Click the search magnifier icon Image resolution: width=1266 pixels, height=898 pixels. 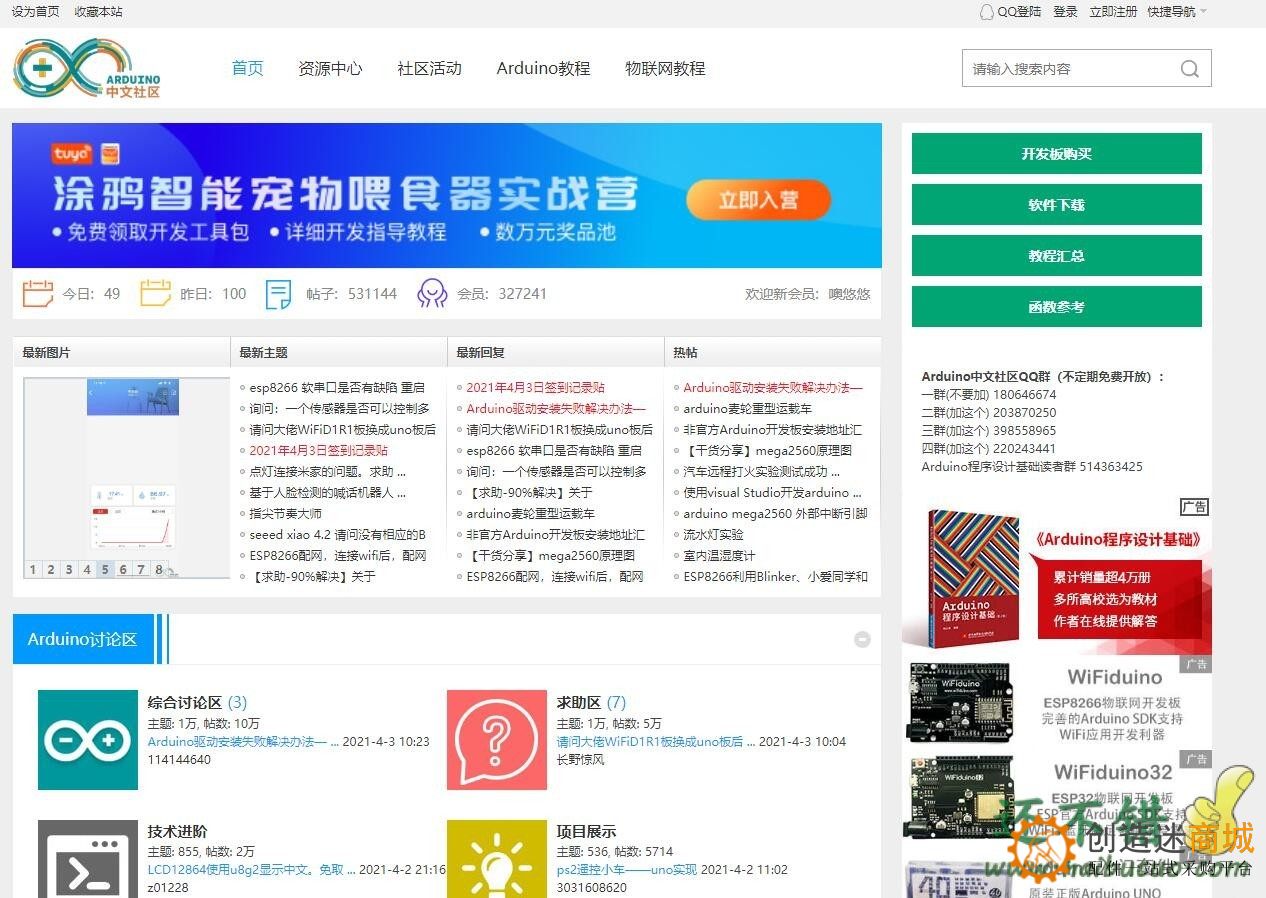click(x=1189, y=69)
